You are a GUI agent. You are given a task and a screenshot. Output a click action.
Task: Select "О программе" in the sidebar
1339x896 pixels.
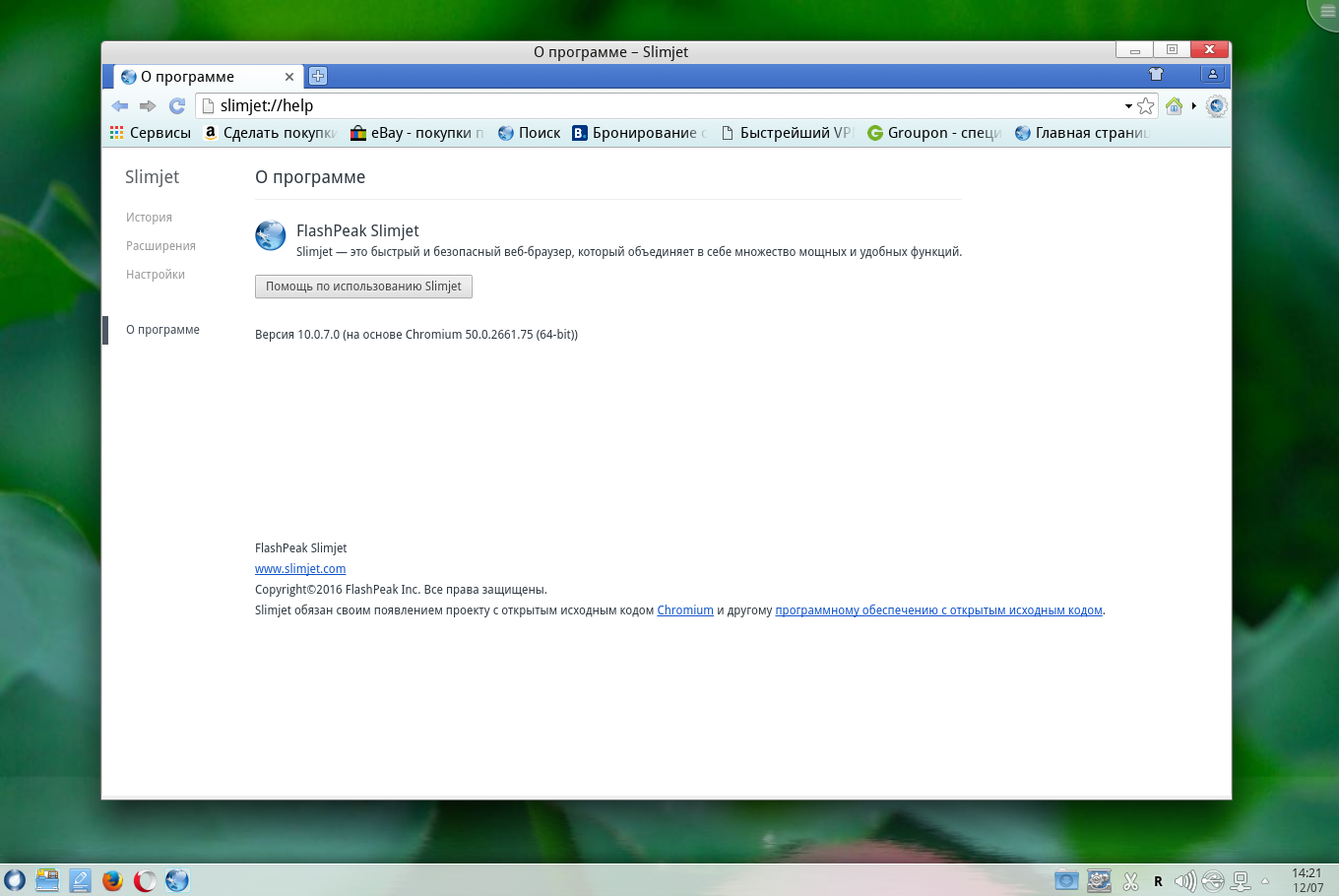click(162, 330)
